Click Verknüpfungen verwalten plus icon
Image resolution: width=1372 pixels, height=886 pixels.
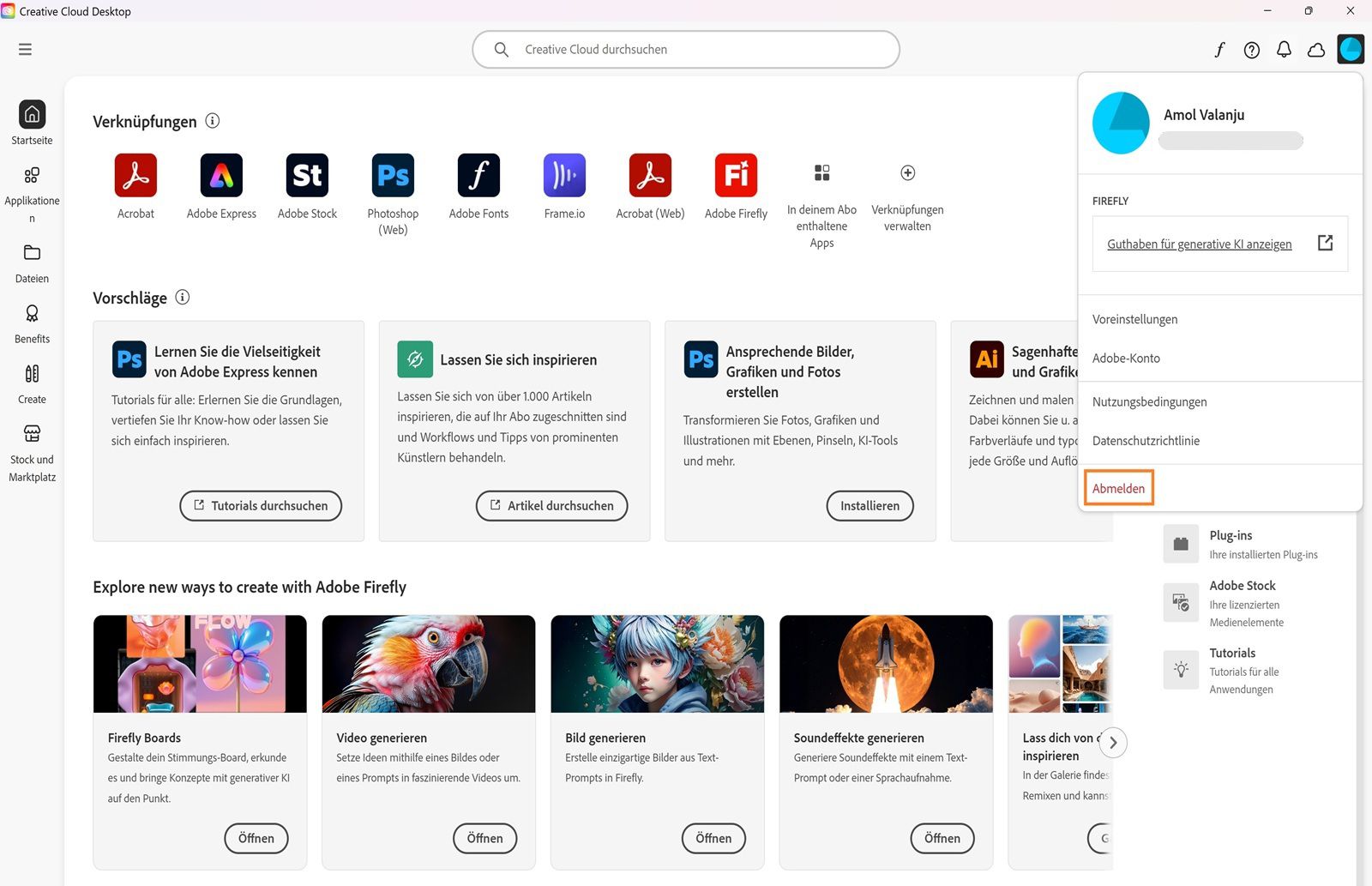pos(907,173)
